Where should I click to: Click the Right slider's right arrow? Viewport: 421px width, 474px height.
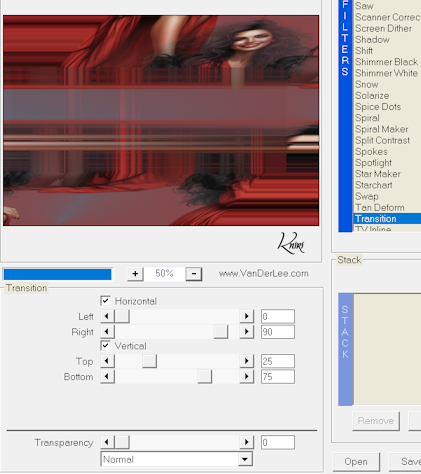tap(247, 332)
